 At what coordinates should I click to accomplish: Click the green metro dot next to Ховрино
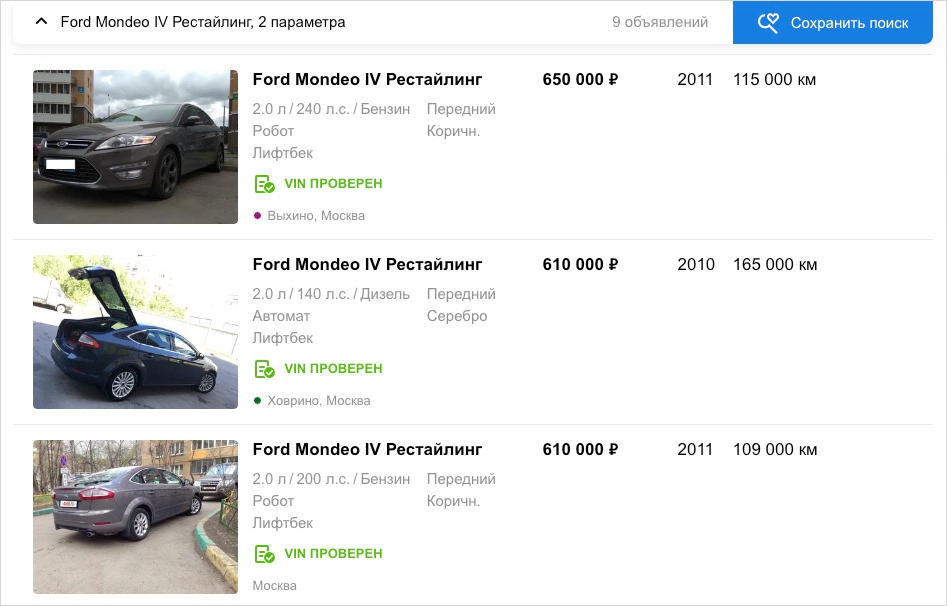coord(257,400)
